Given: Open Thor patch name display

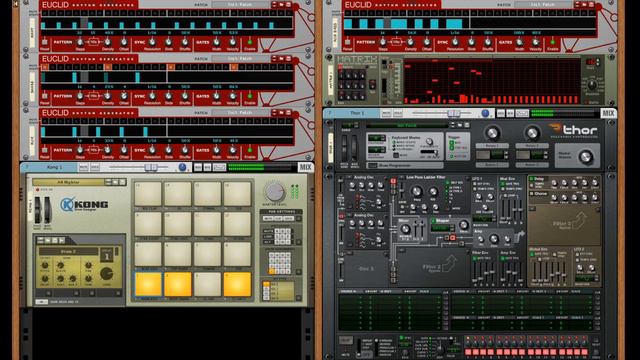Looking at the screenshot, I should click(x=406, y=125).
